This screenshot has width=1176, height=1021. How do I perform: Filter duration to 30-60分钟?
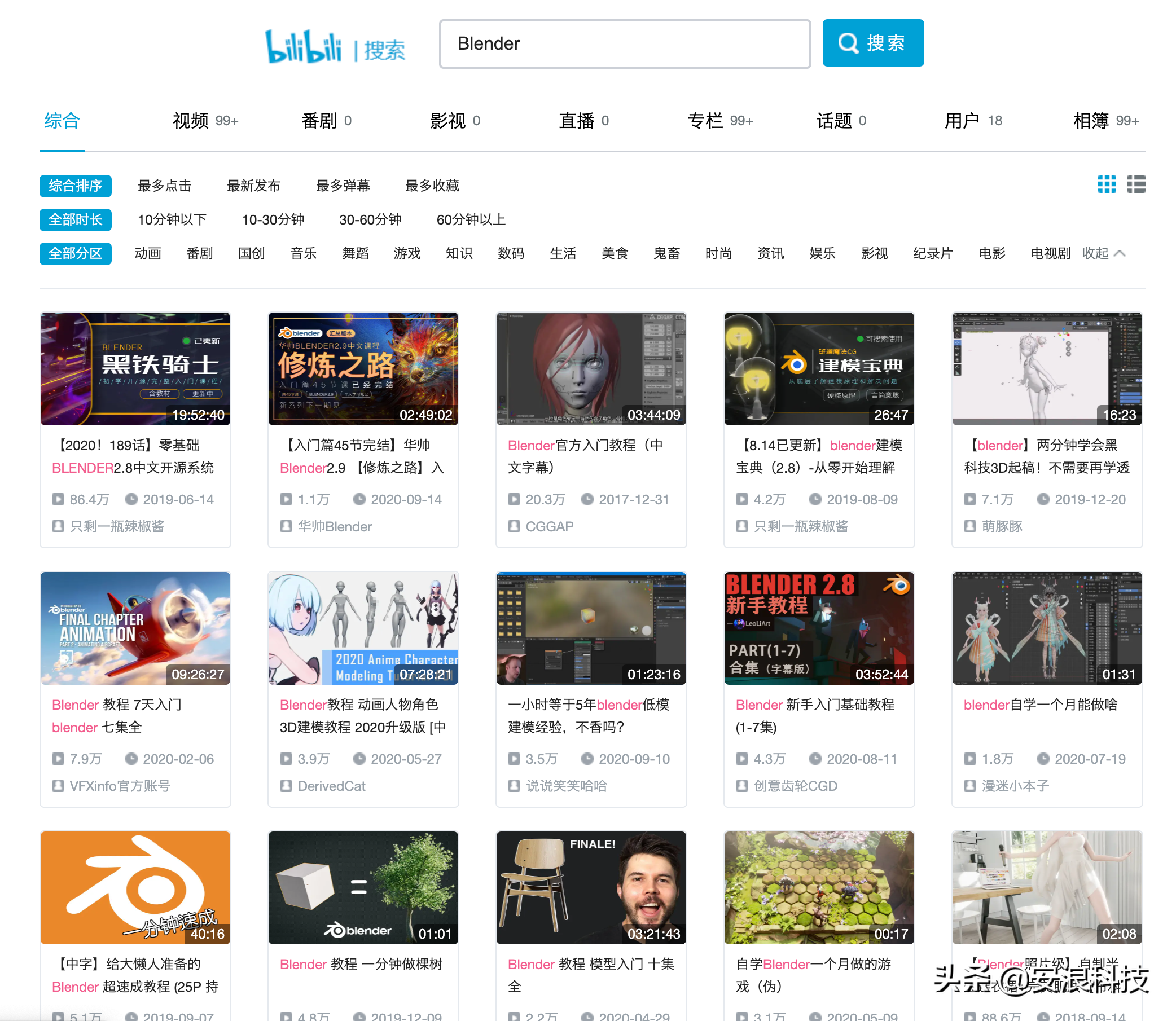[371, 220]
